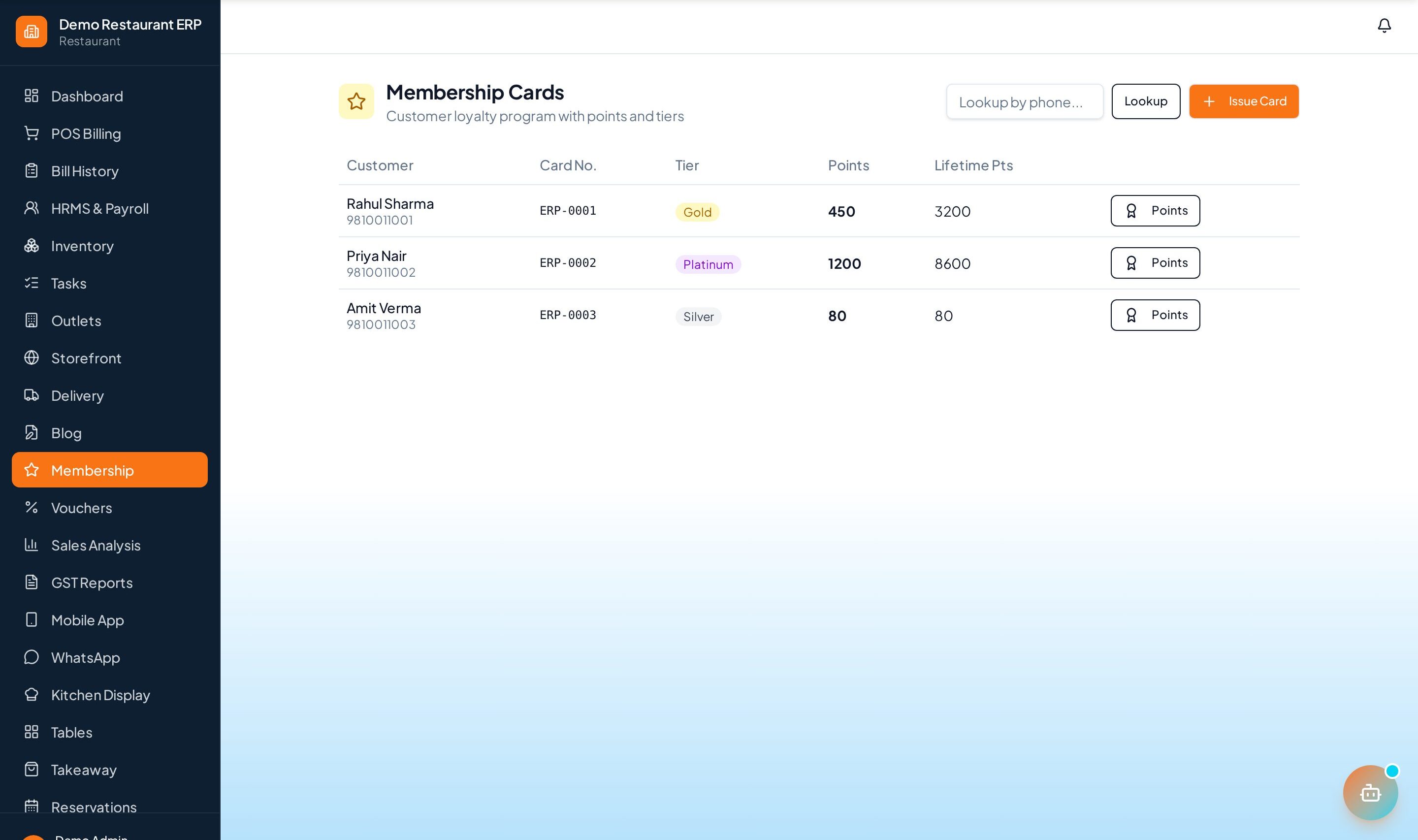Click customer name Rahul Sharma

pos(390,203)
